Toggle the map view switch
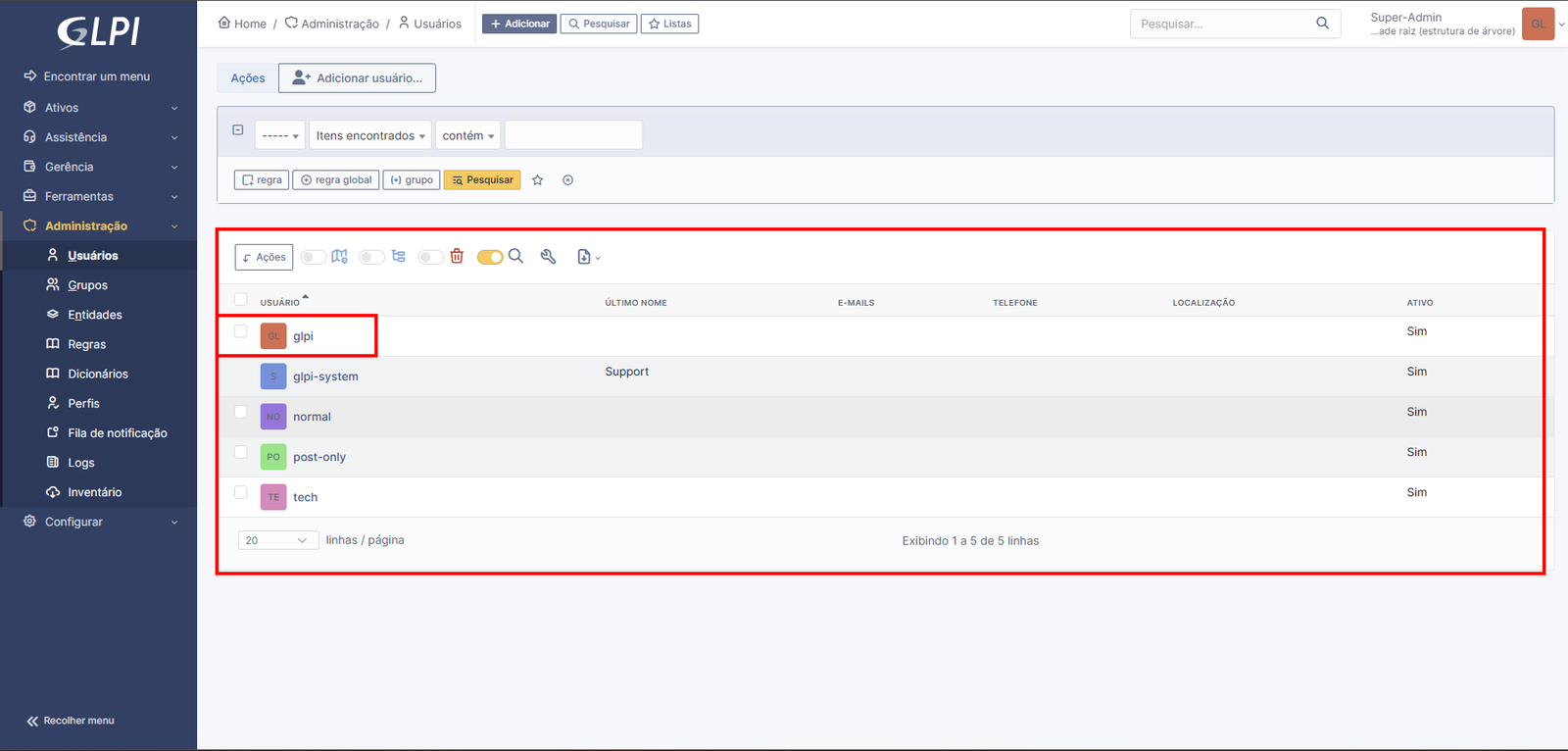The width and height of the screenshot is (1568, 751). coord(314,257)
